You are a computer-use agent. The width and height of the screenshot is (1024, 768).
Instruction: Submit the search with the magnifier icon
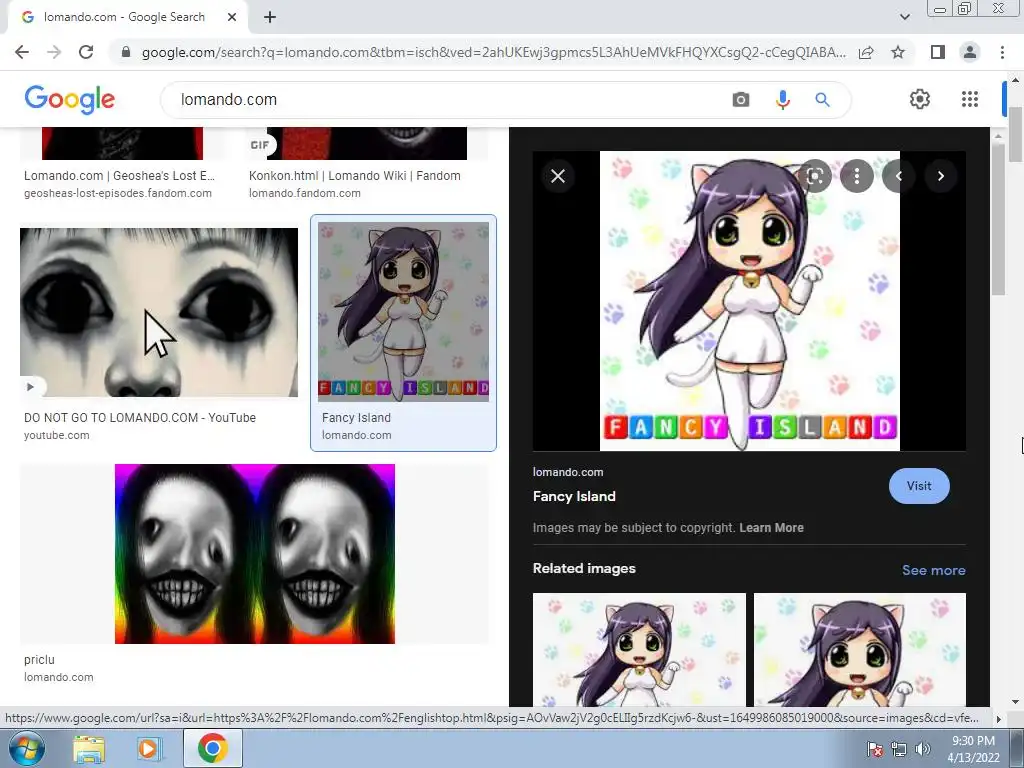[x=822, y=99]
